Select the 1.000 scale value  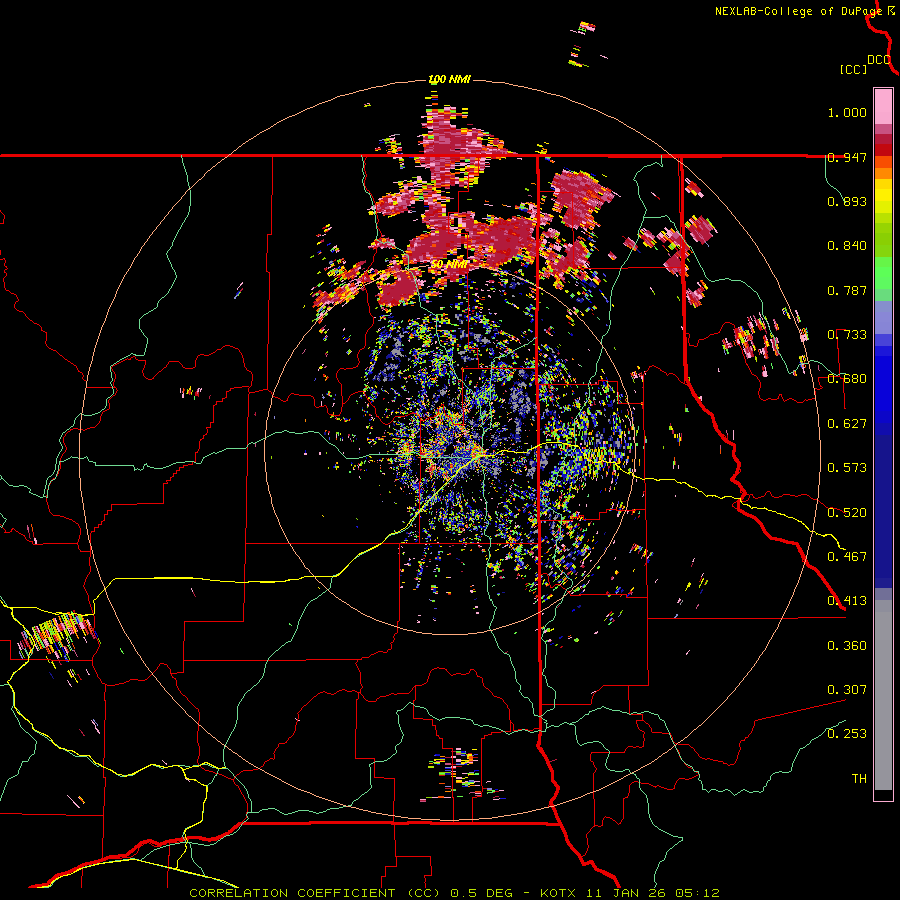(847, 112)
